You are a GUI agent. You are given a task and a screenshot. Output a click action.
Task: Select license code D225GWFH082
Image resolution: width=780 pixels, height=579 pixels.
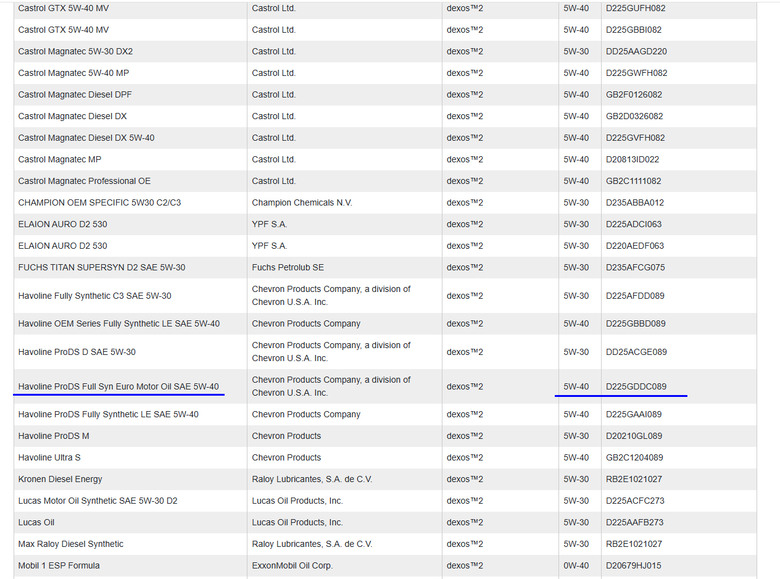pos(636,73)
